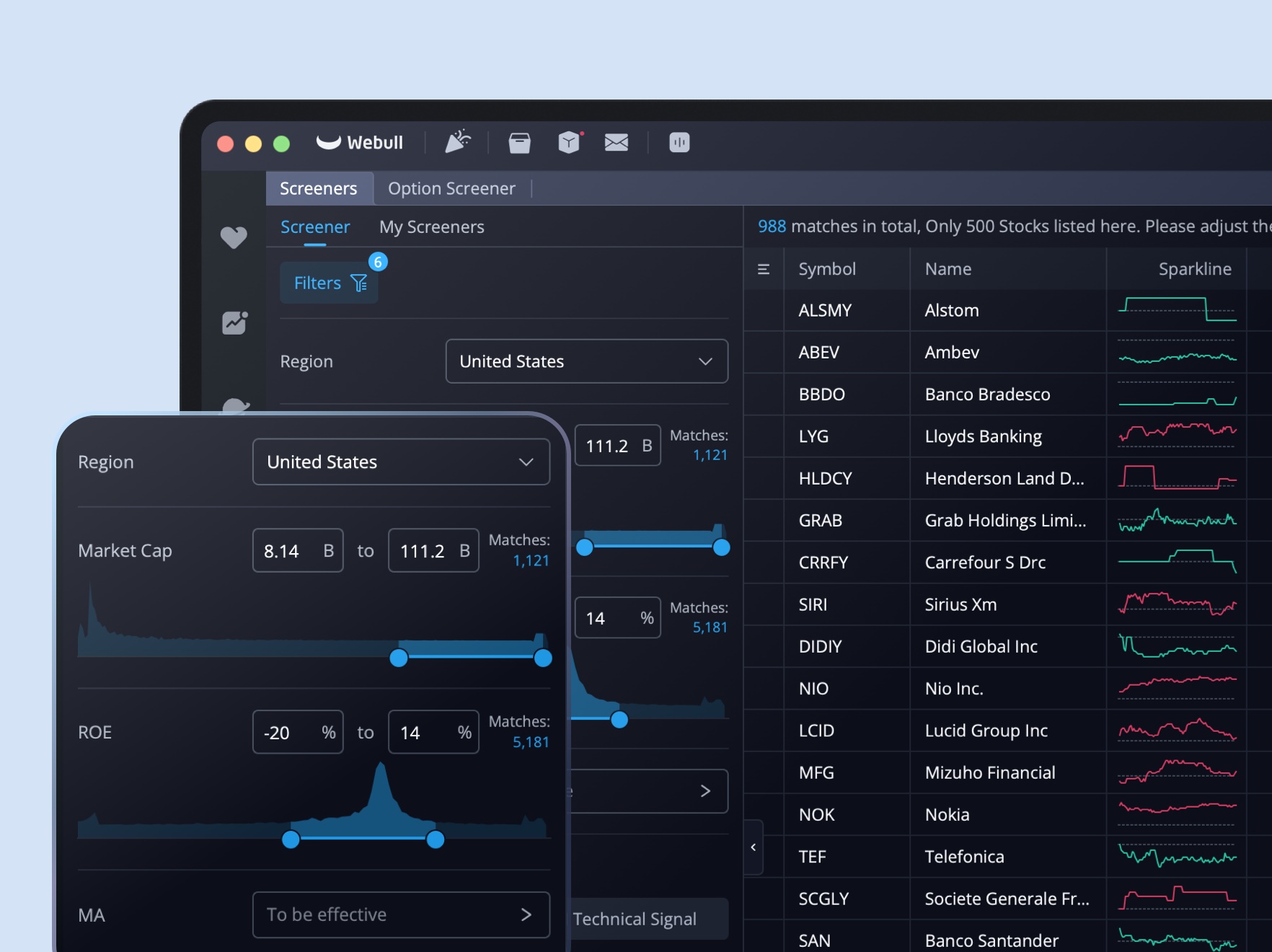Expand the partially hidden selector arrow in main window
The height and width of the screenshot is (952, 1272).
point(705,791)
